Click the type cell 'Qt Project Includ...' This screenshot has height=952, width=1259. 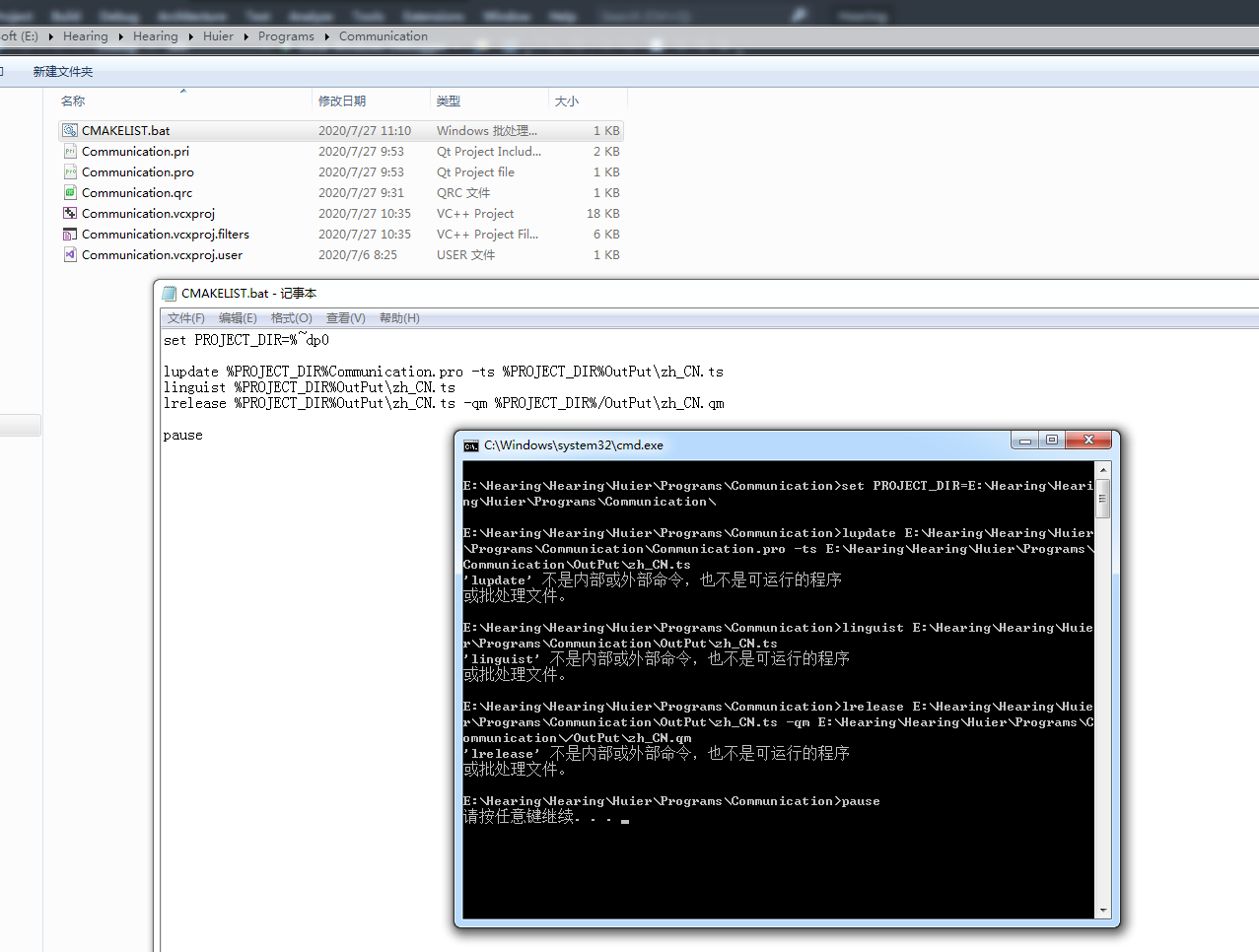pyautogui.click(x=489, y=151)
